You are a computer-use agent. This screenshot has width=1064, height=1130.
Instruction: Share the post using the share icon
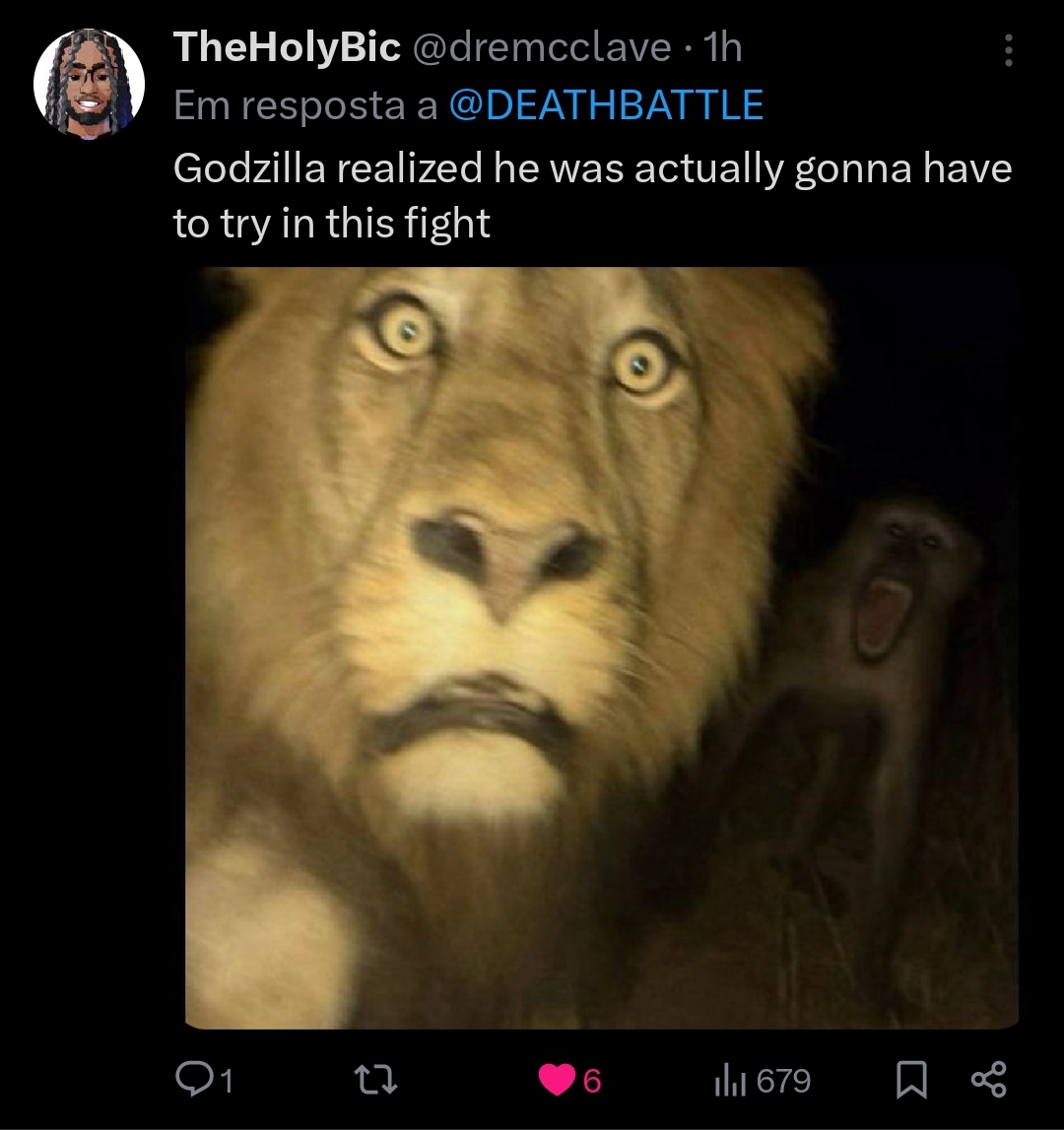989,1079
